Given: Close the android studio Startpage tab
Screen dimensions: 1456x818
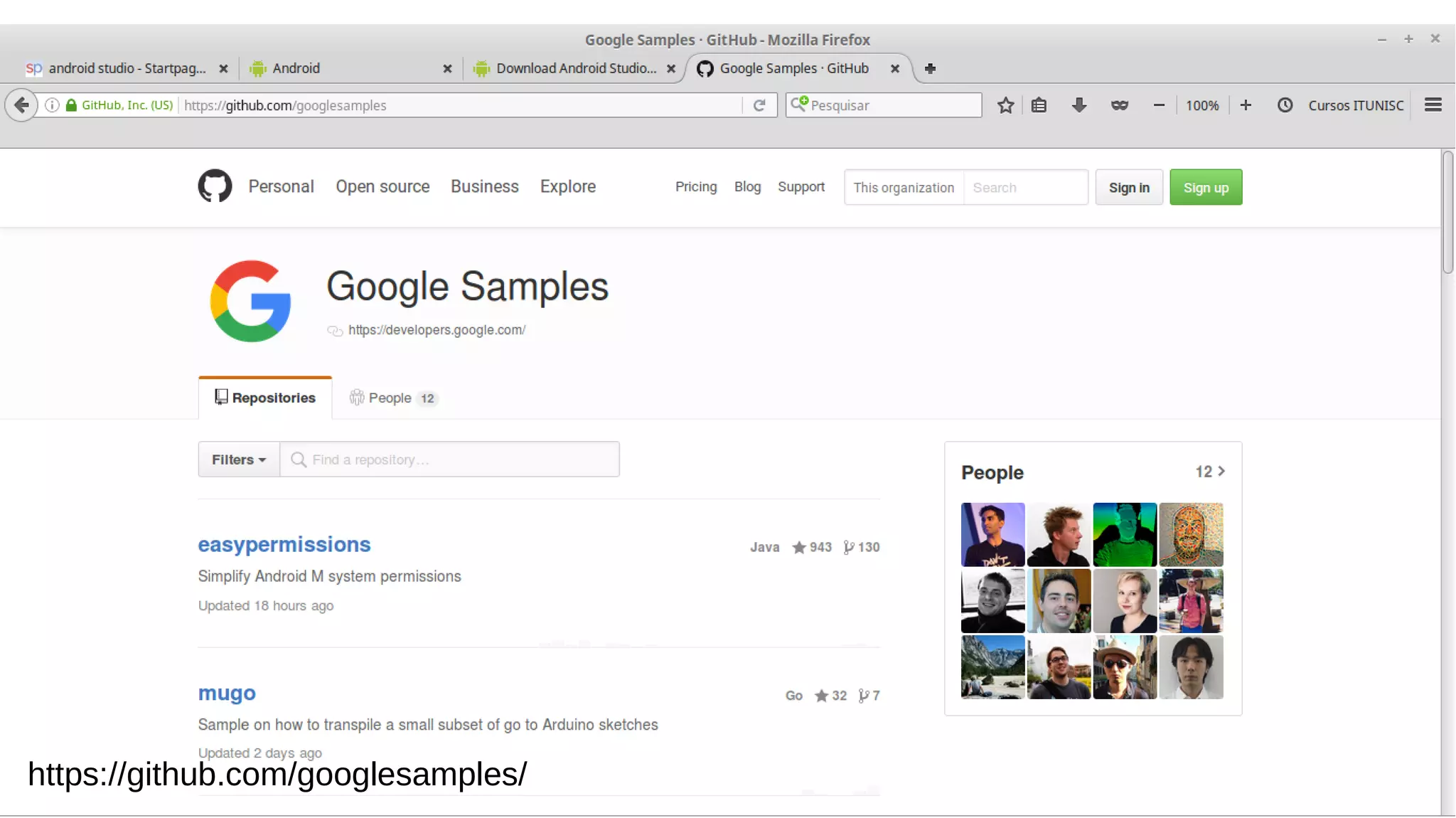Looking at the screenshot, I should click(223, 68).
